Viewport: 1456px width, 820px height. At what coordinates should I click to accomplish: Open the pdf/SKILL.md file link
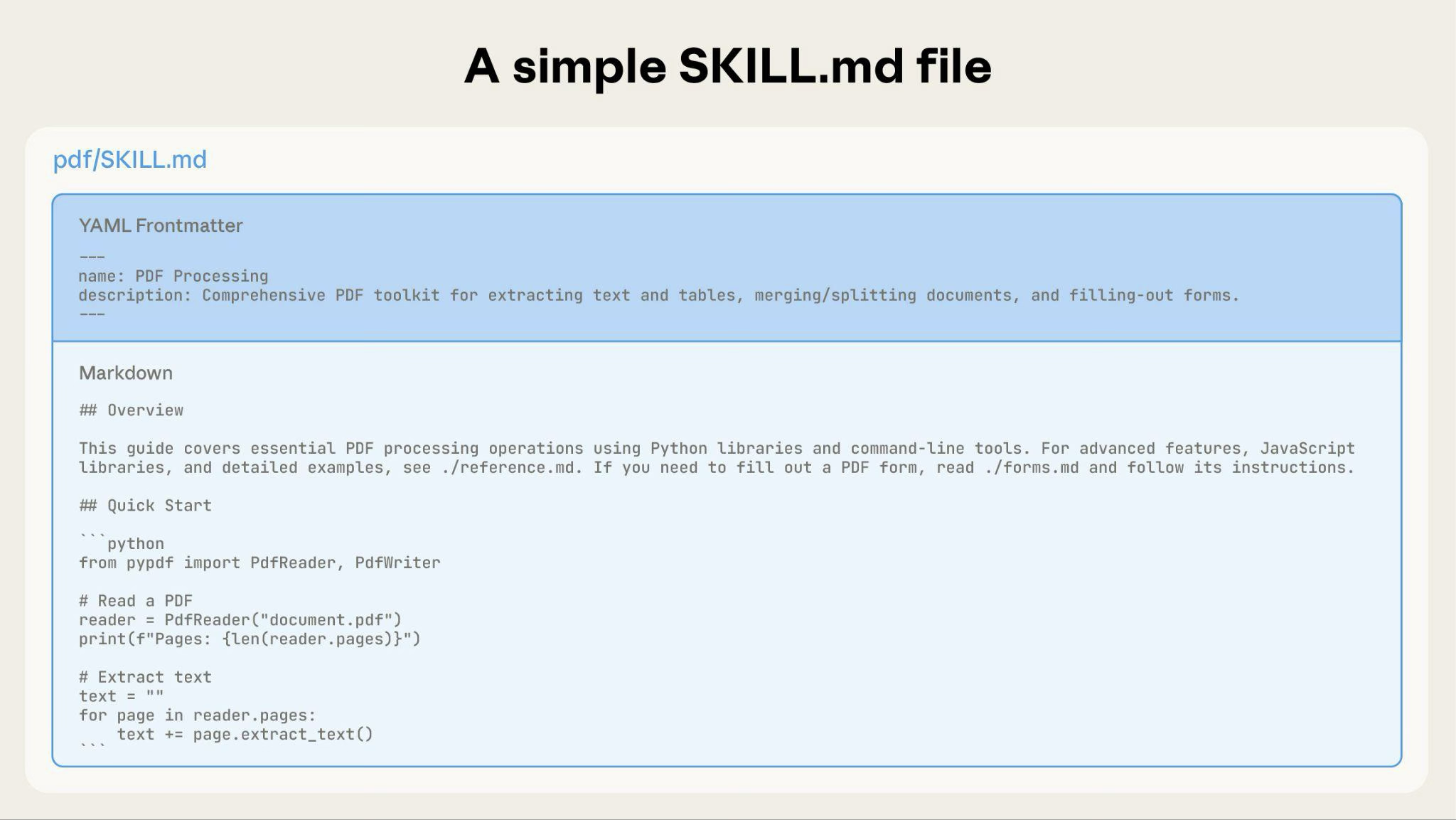coord(129,159)
